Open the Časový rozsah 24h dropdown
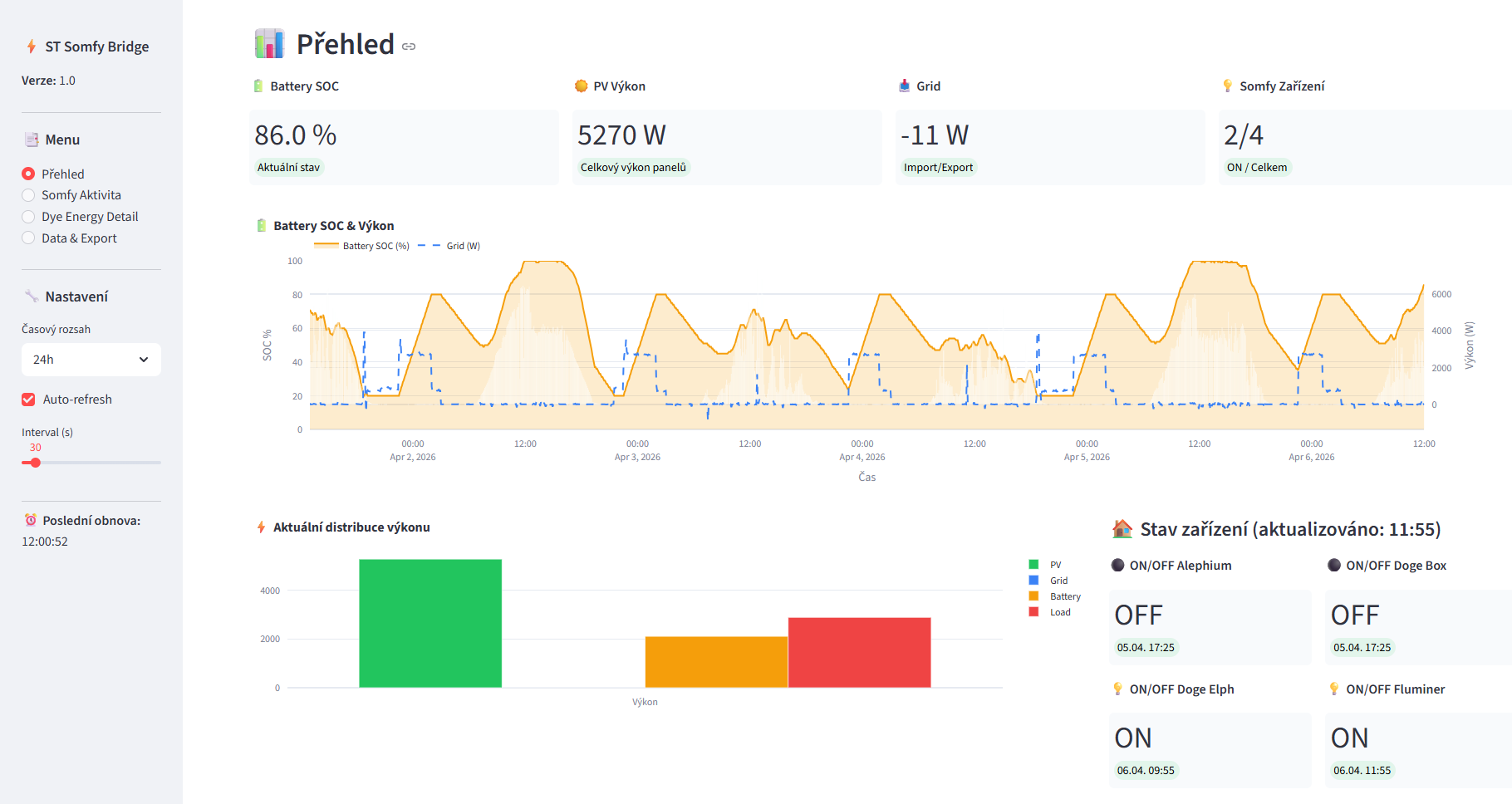The image size is (1512, 804). point(91,360)
